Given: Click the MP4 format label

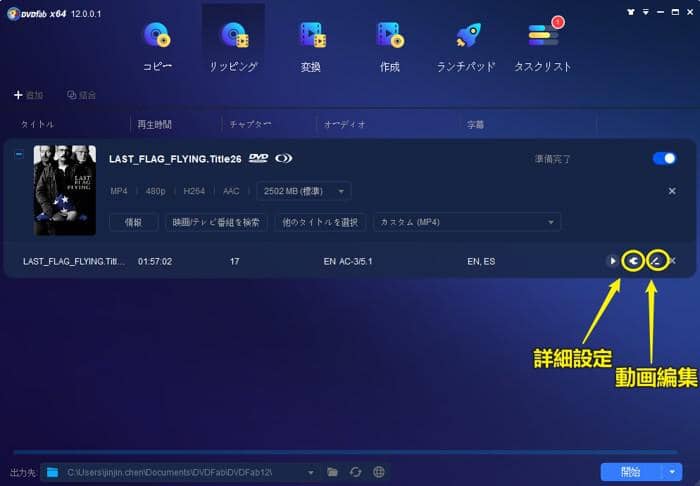Looking at the screenshot, I should tap(119, 191).
